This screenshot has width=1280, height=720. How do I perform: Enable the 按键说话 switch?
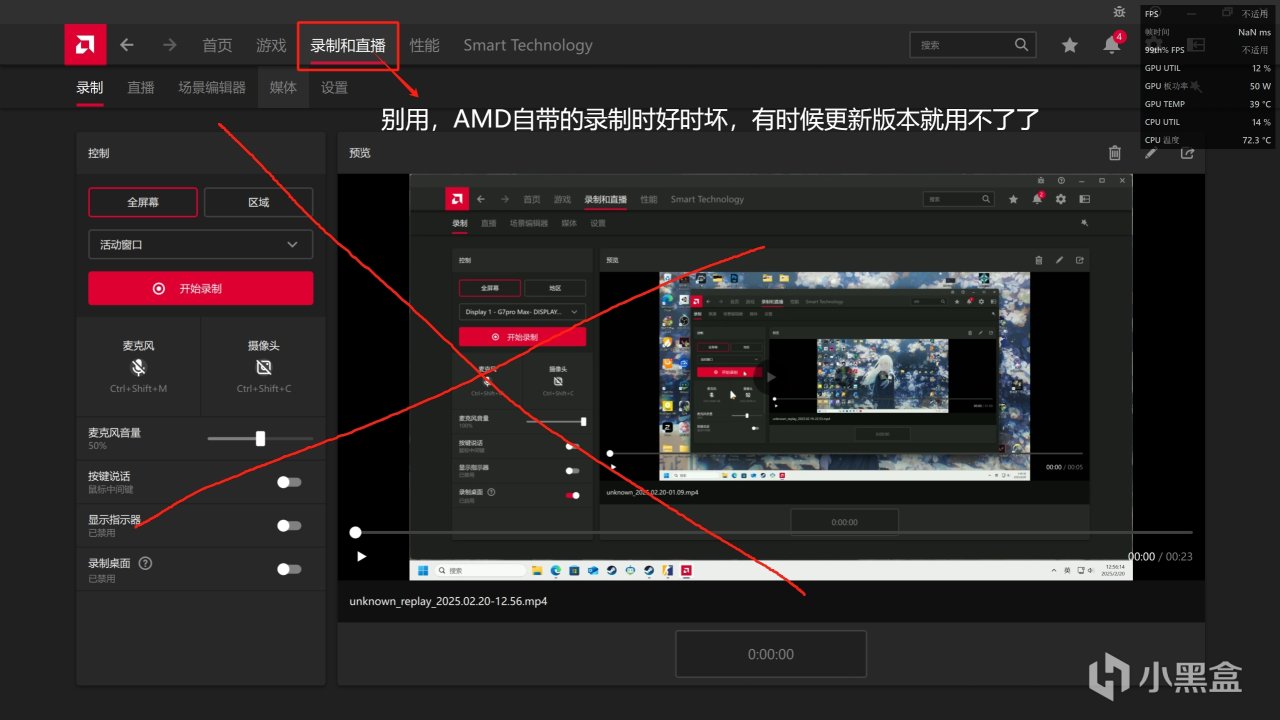[289, 482]
